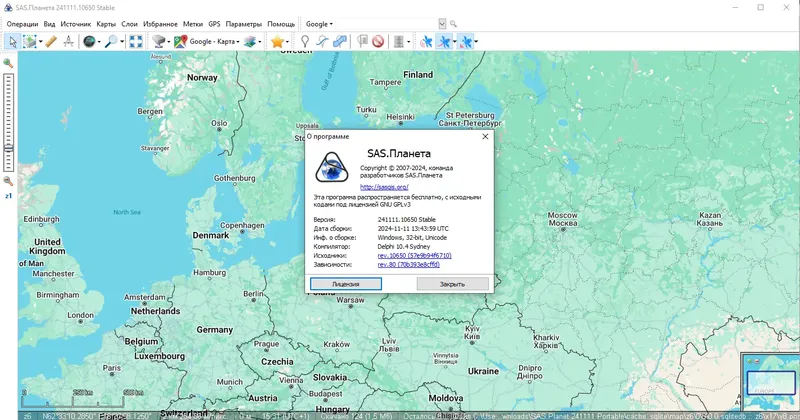Expand the database icon dropdown arrow
Screen dimensions: 800x420
(x=409, y=42)
